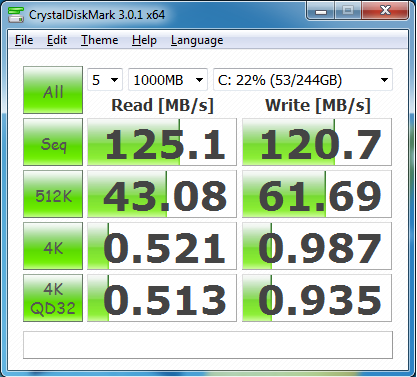This screenshot has height=377, width=417.
Task: Select the 4K QD32 write result 0.935
Action: click(317, 298)
